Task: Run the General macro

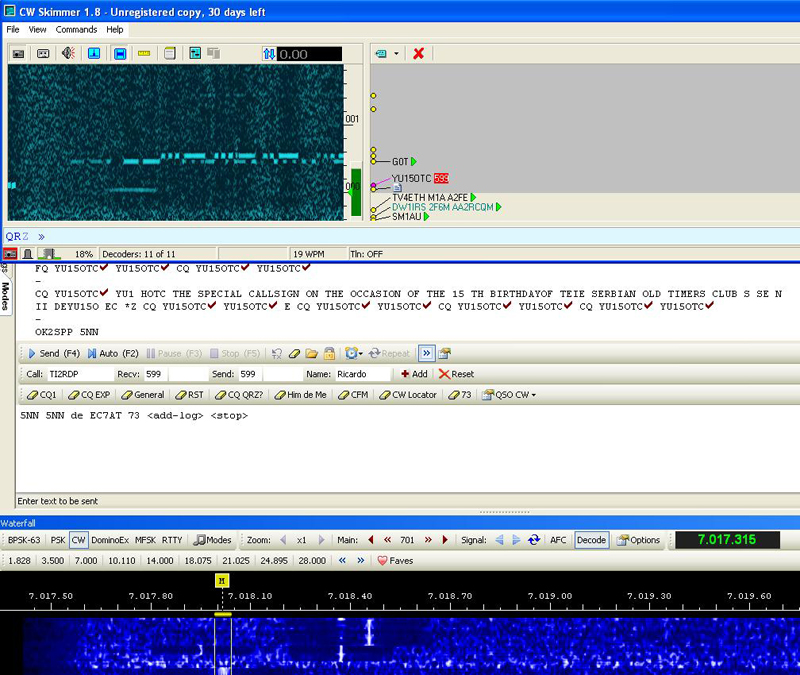Action: point(143,395)
